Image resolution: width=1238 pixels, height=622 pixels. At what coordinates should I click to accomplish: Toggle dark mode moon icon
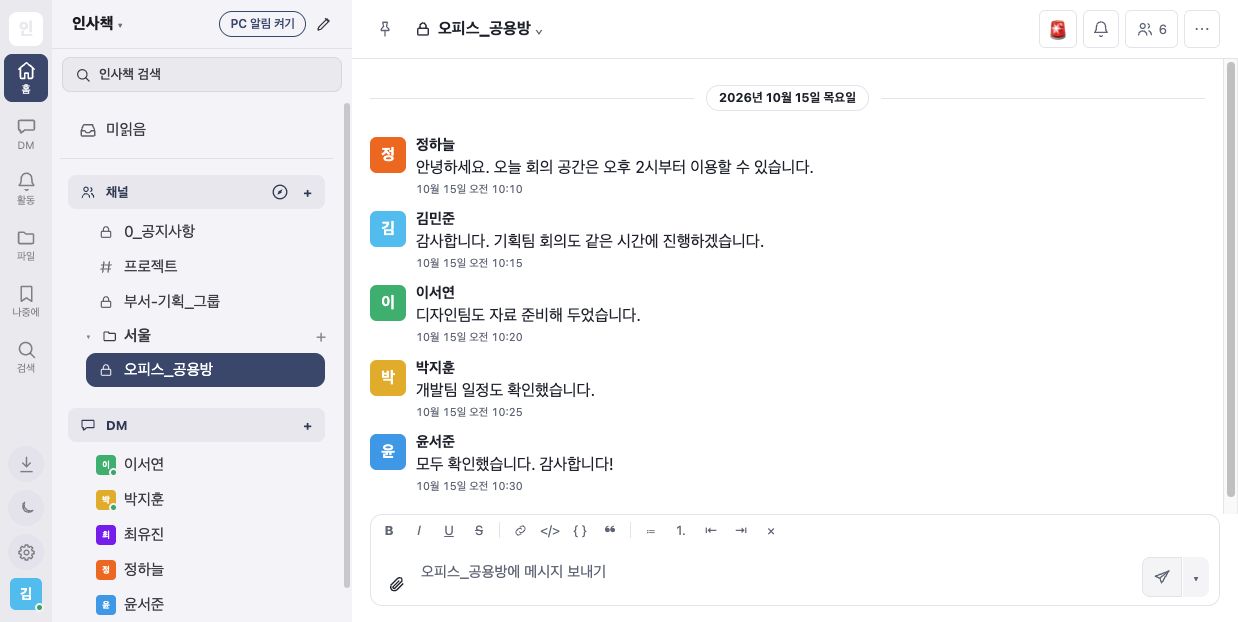(26, 508)
